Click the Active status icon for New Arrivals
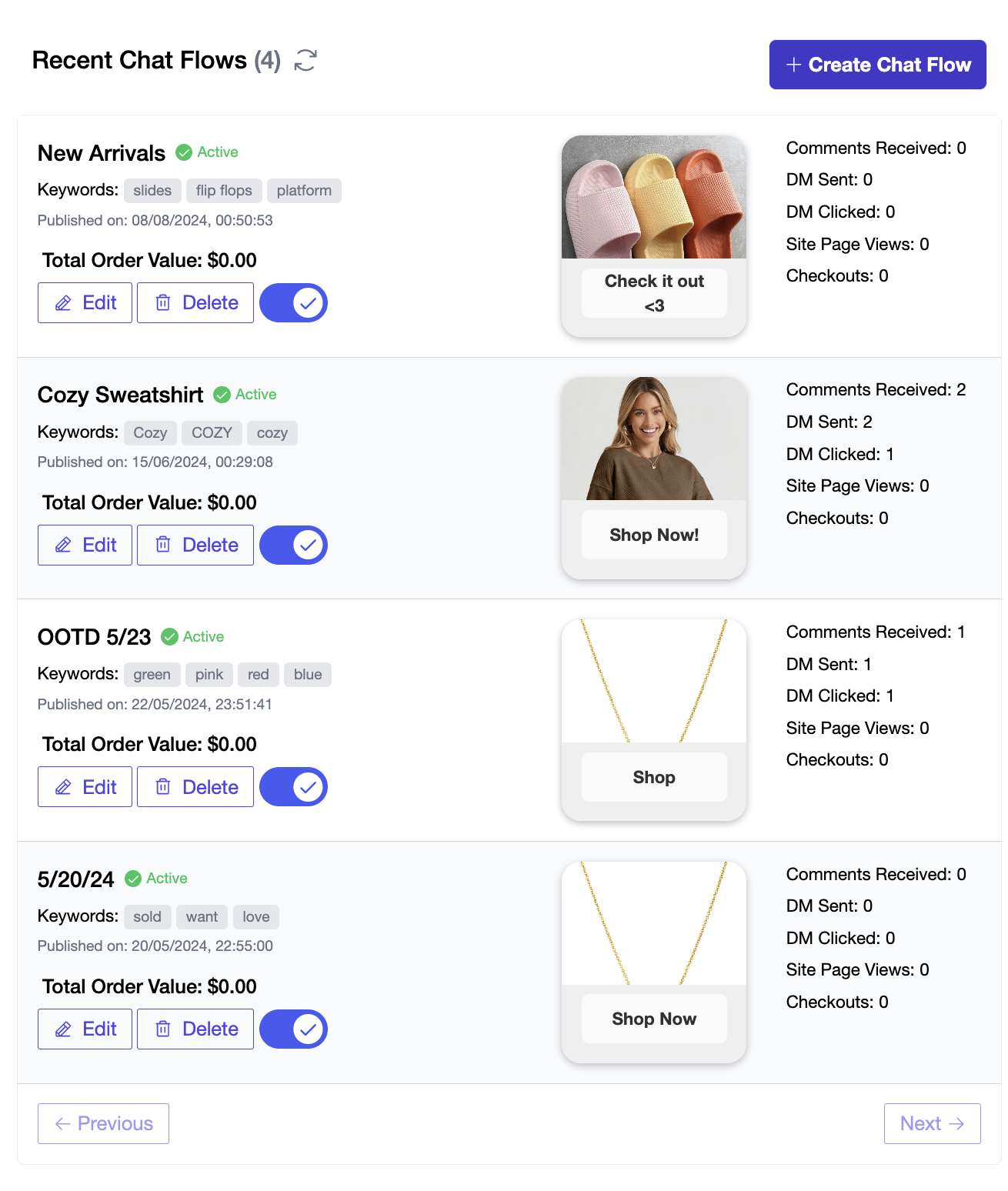This screenshot has height=1191, width=1008. point(184,152)
